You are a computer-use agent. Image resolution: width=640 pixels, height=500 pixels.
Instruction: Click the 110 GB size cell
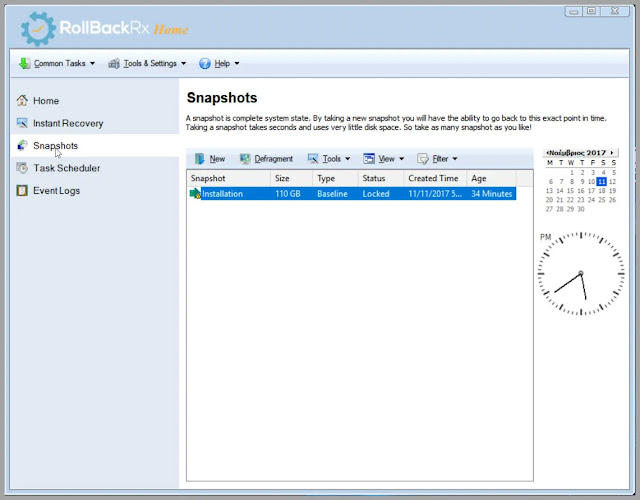tap(288, 194)
